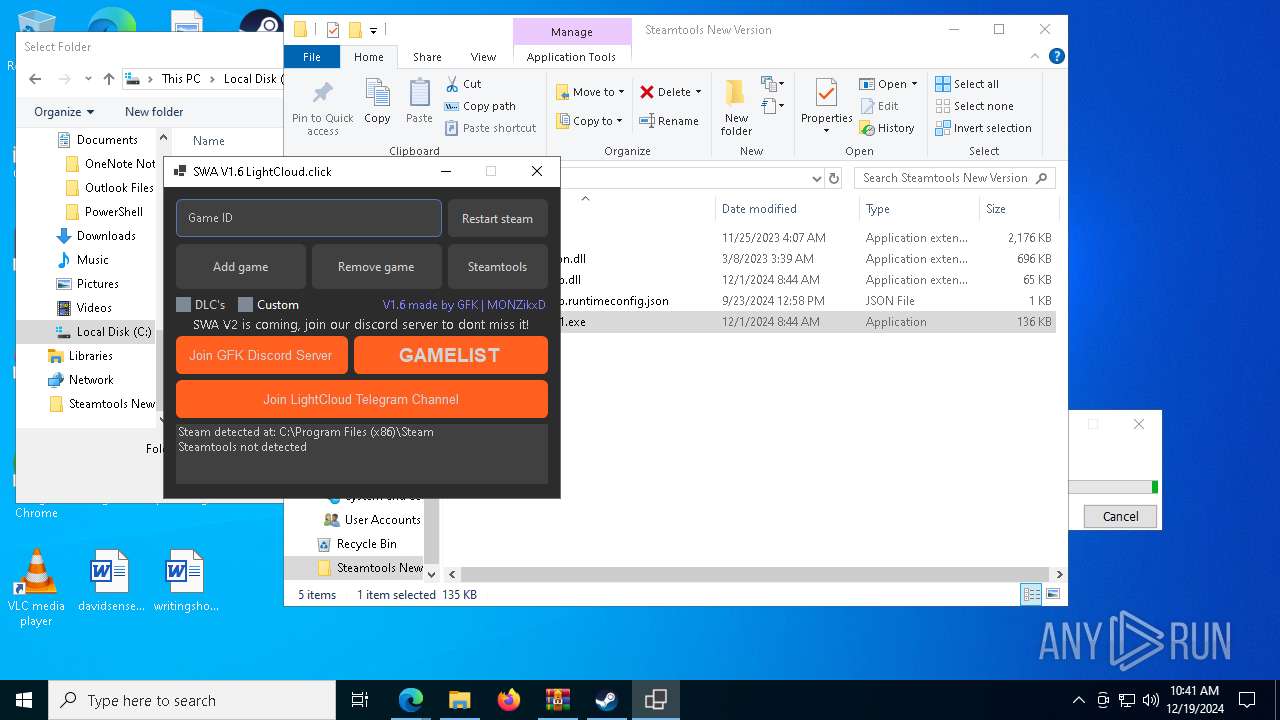Open the Application Tools tab
This screenshot has width=1280, height=720.
pos(571,57)
